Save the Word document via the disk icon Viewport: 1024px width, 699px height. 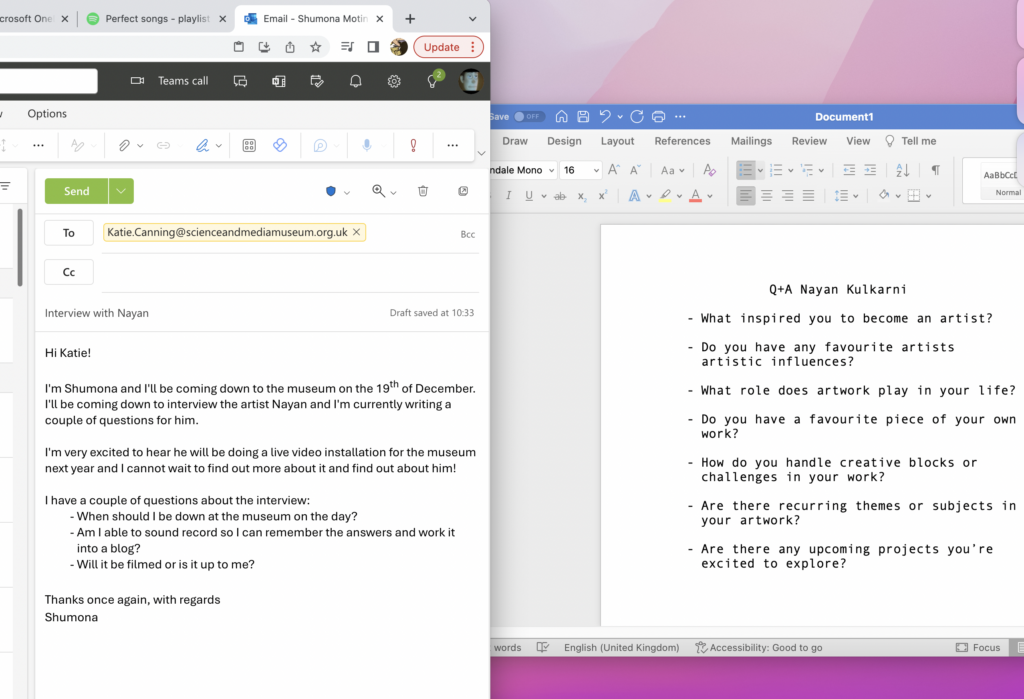584,116
